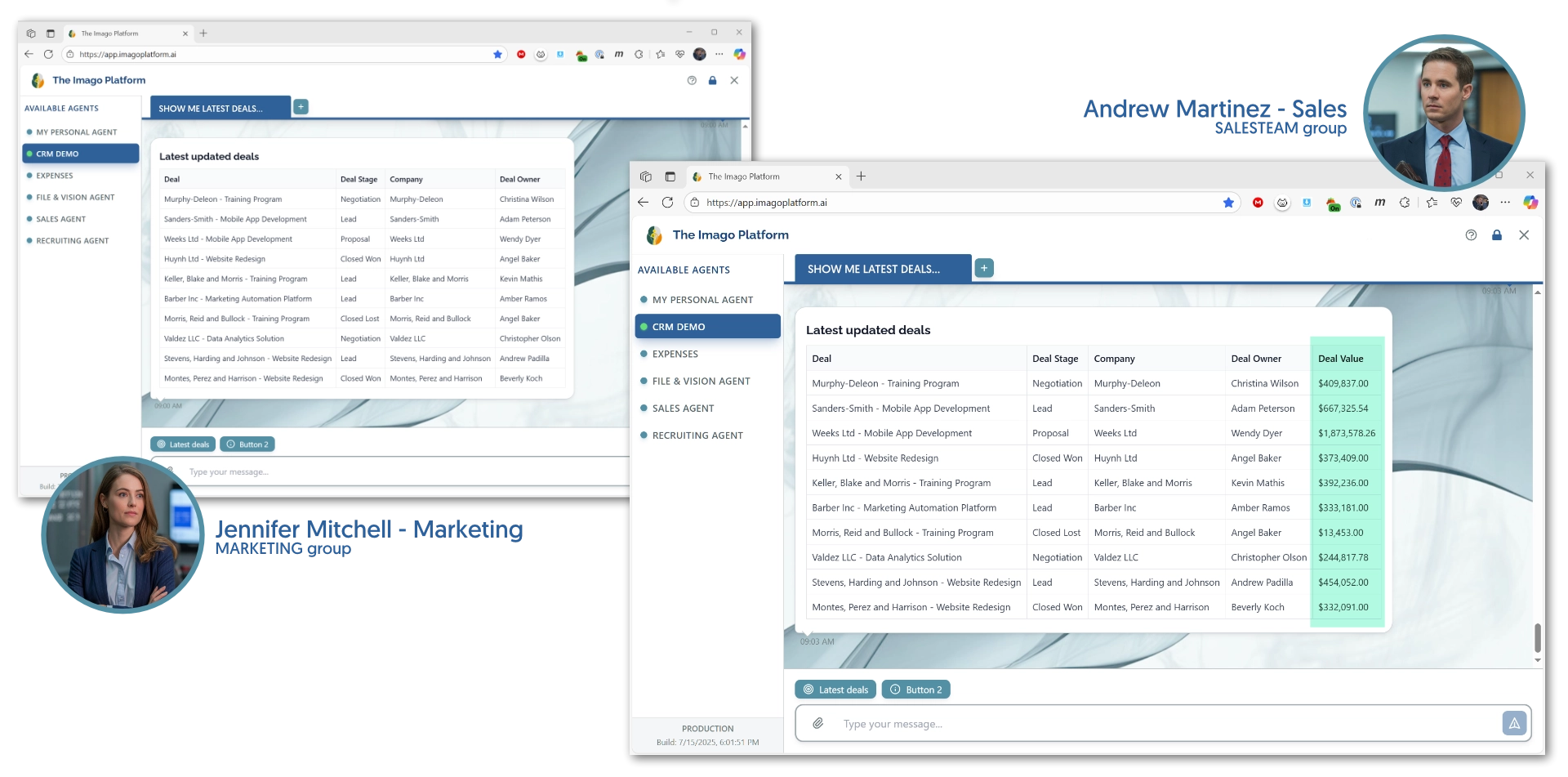This screenshot has width=1568, height=777.
Task: Click the send message arrow icon
Action: pos(1513,723)
